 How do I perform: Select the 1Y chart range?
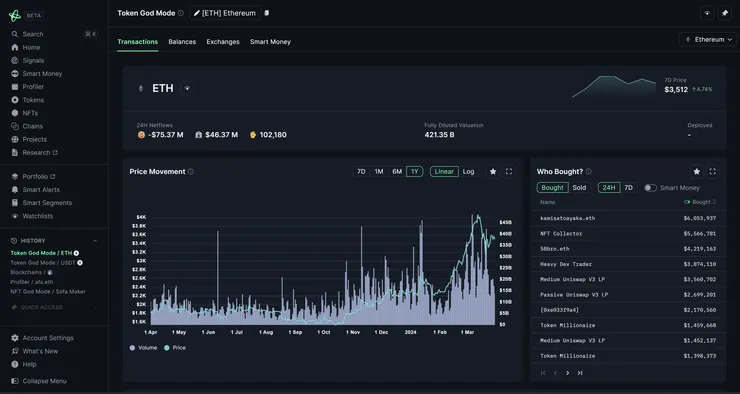point(415,172)
